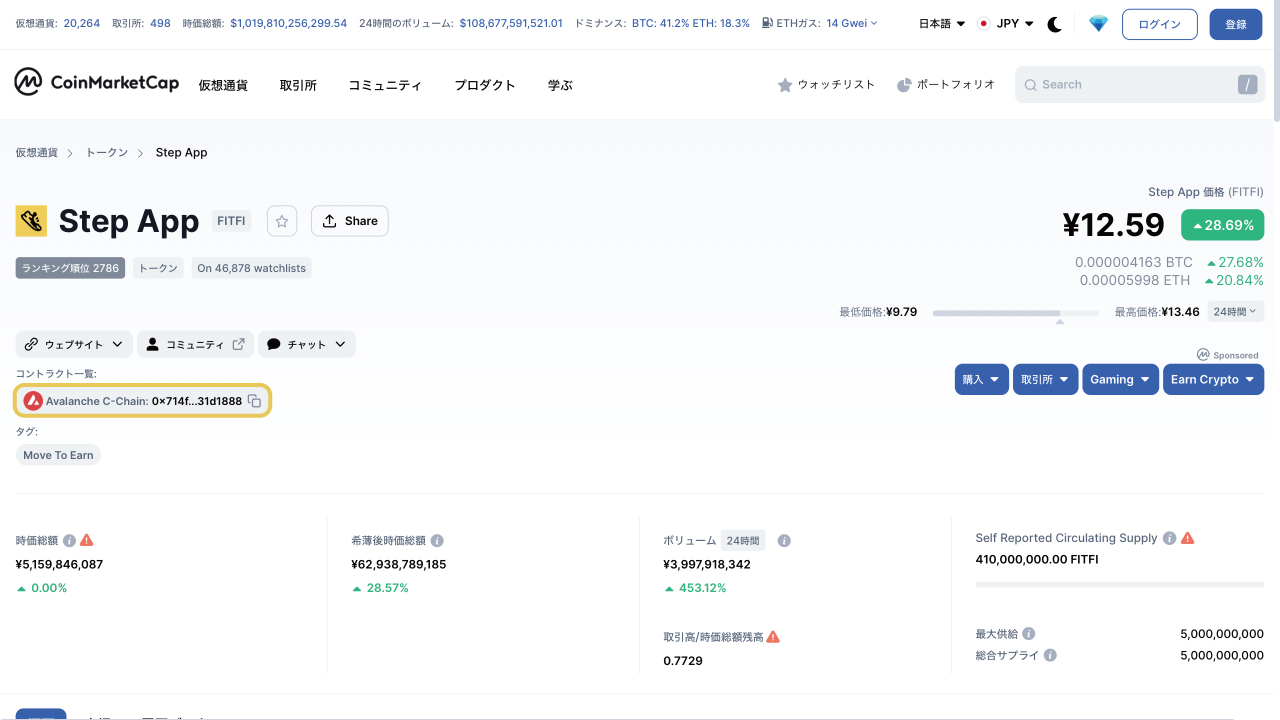The image size is (1280, 720).
Task: Open the 24時間 price range dropdown
Action: 1236,312
